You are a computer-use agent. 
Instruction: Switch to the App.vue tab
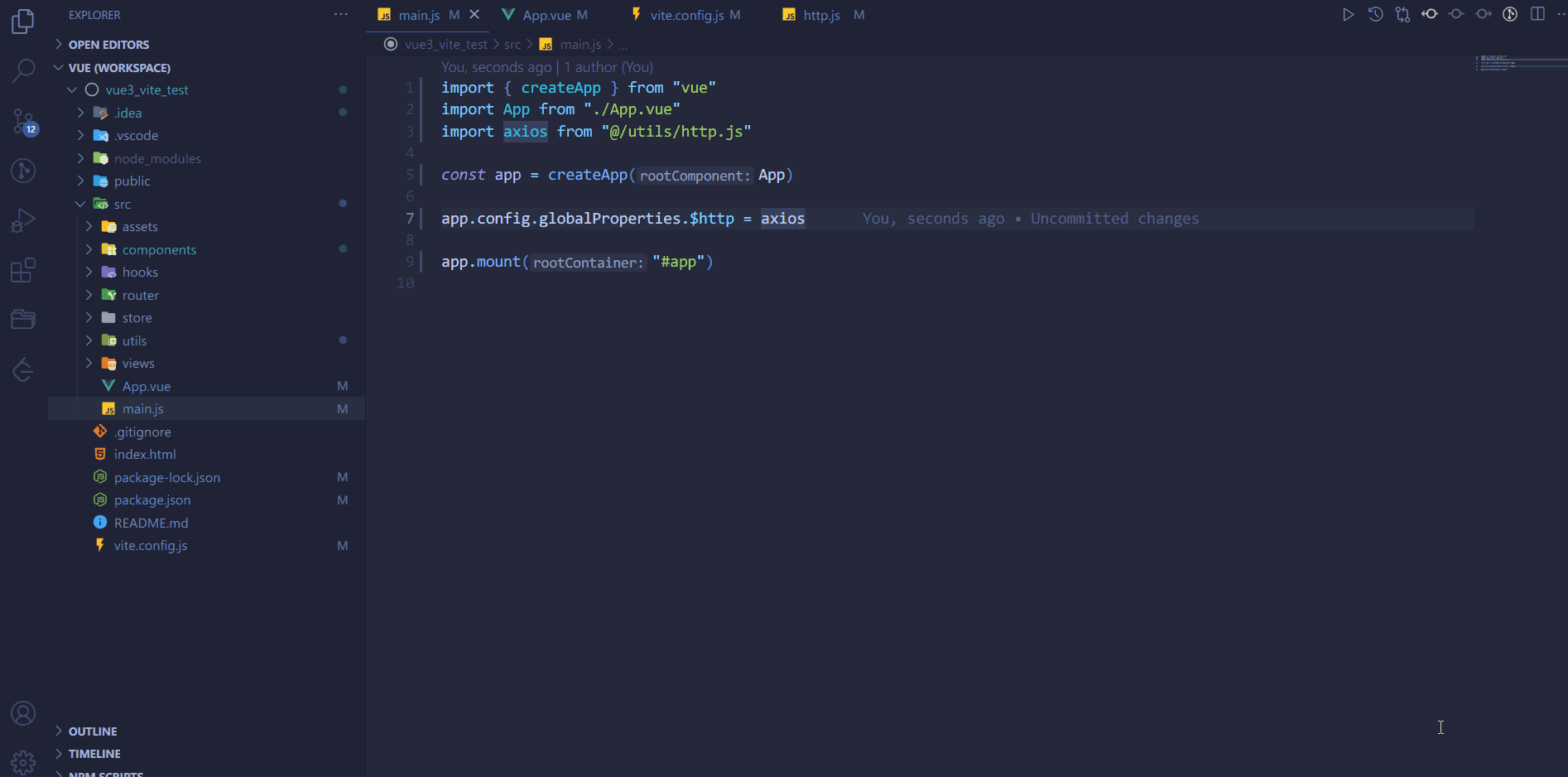[546, 15]
